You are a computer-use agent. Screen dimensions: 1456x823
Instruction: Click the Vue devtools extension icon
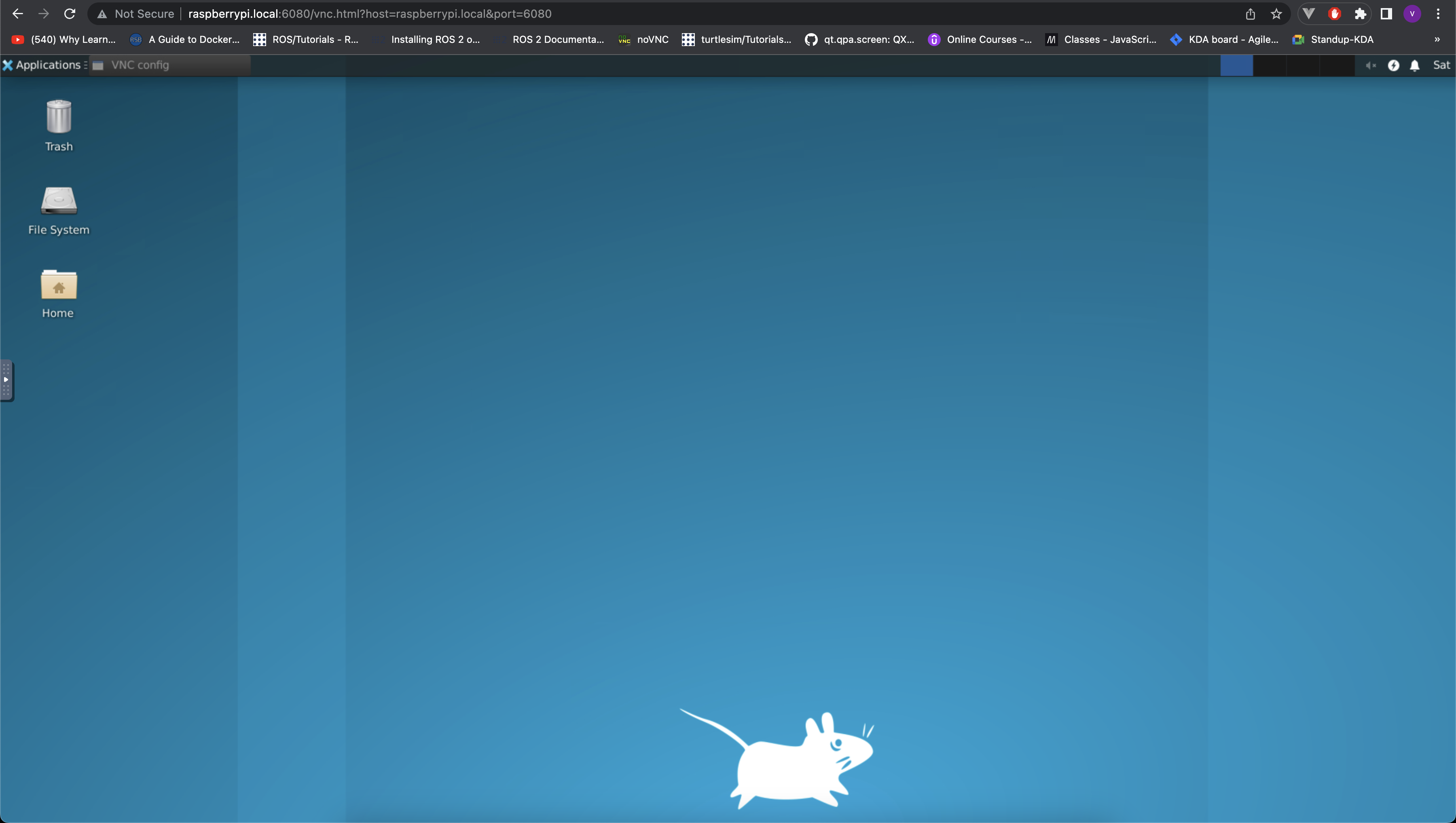coord(1308,14)
